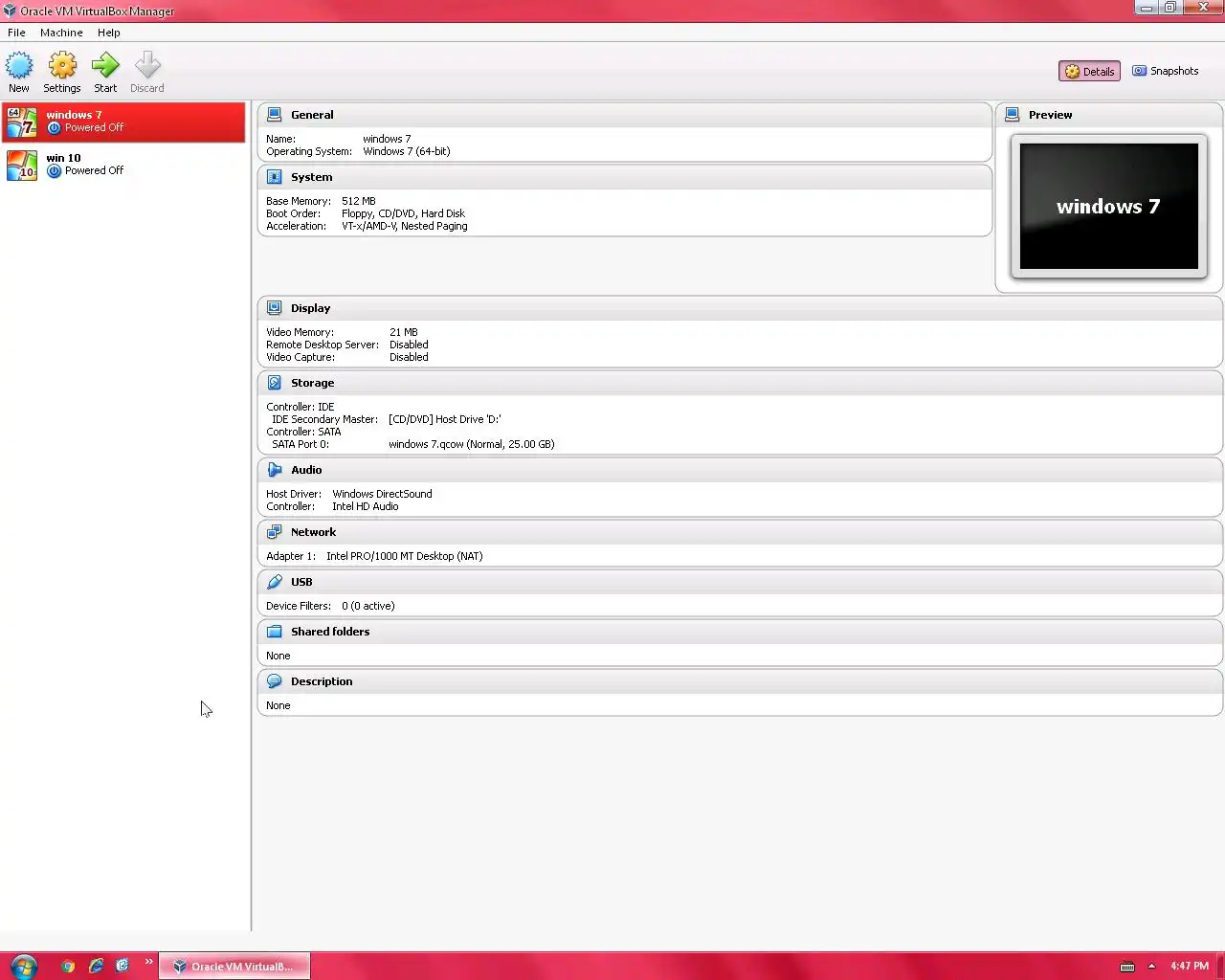Show hidden tray icons arrow
This screenshot has width=1225, height=980.
[1151, 967]
